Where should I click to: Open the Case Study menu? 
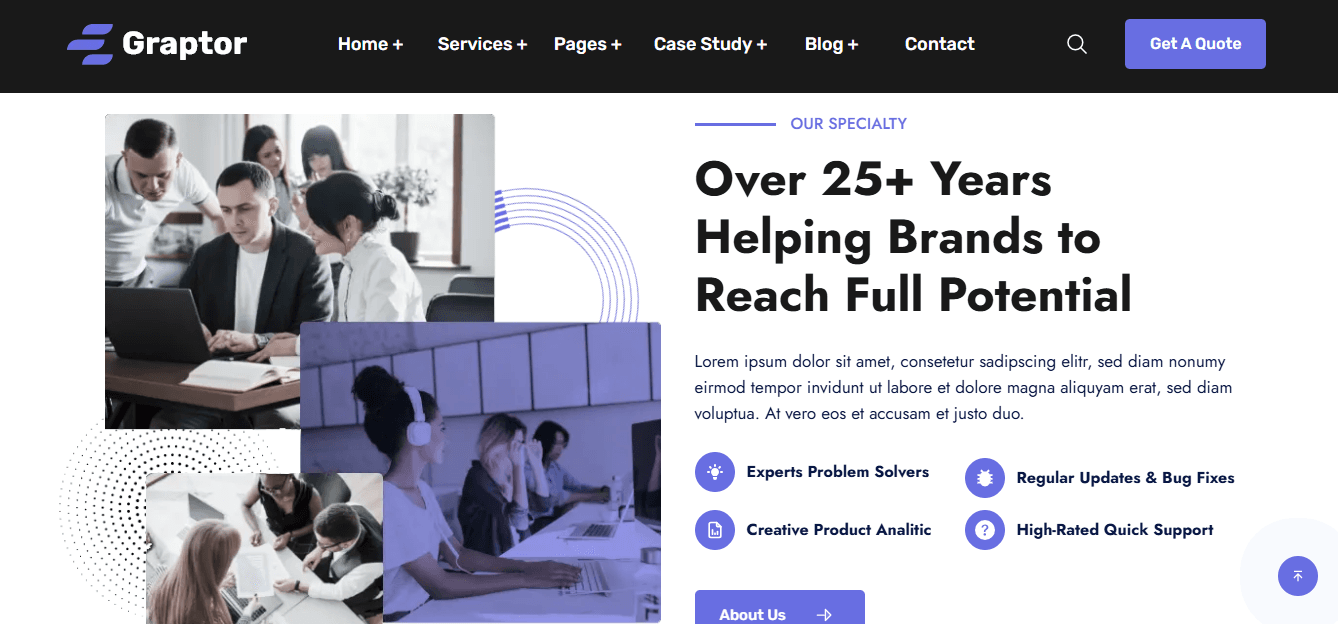[710, 44]
